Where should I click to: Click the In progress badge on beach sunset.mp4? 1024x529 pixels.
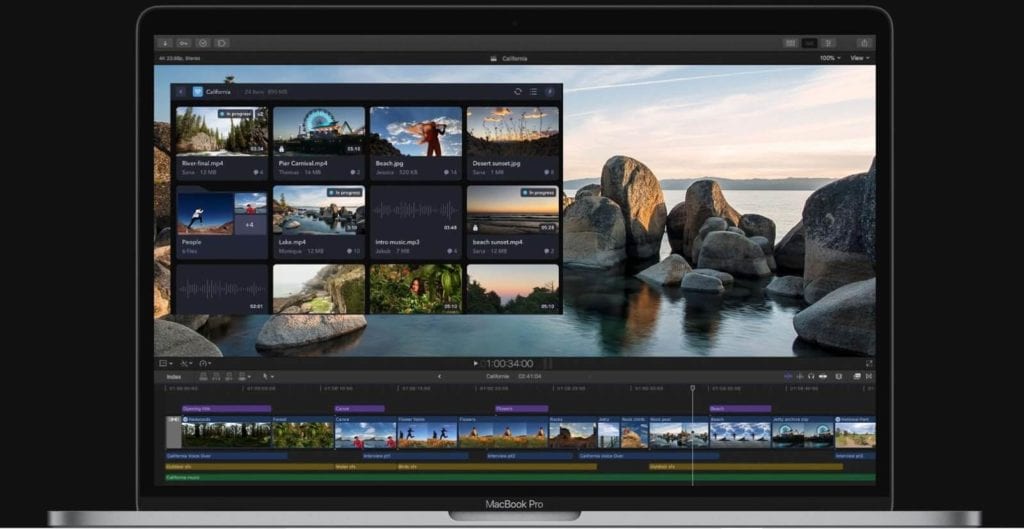(538, 193)
